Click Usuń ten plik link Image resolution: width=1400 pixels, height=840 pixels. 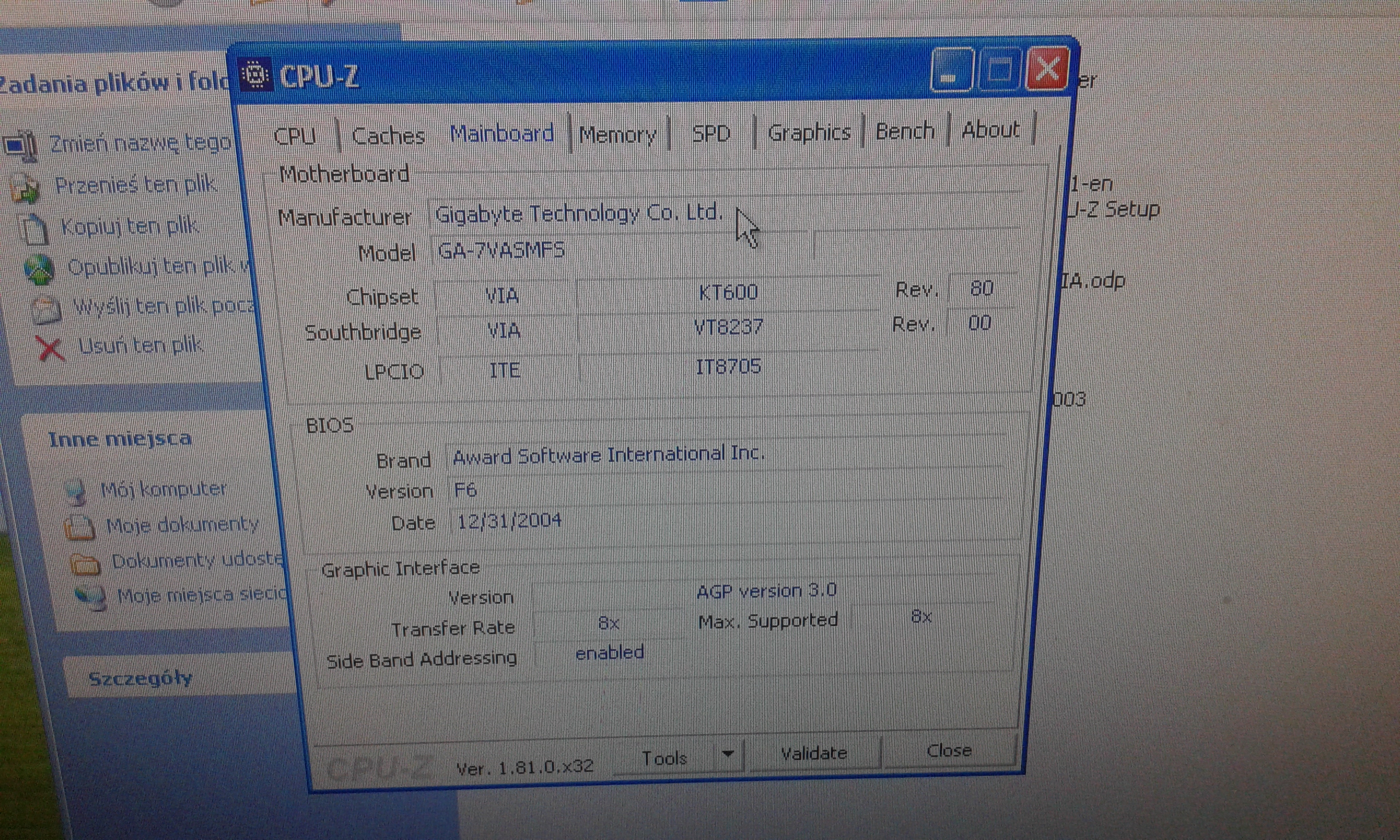141,345
